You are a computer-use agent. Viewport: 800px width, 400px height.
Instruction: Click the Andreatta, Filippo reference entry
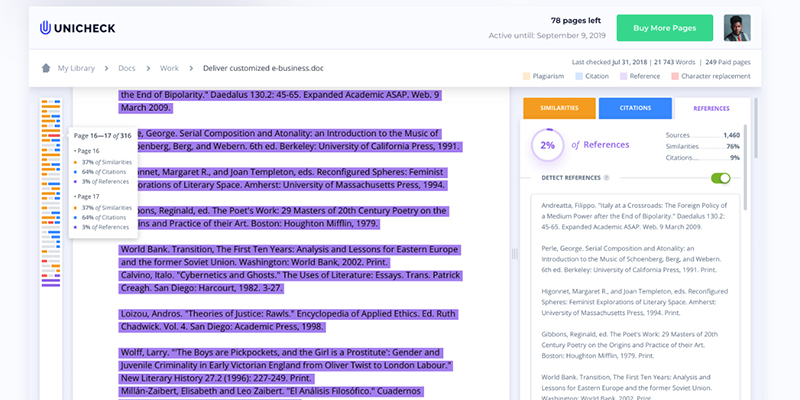coord(637,219)
